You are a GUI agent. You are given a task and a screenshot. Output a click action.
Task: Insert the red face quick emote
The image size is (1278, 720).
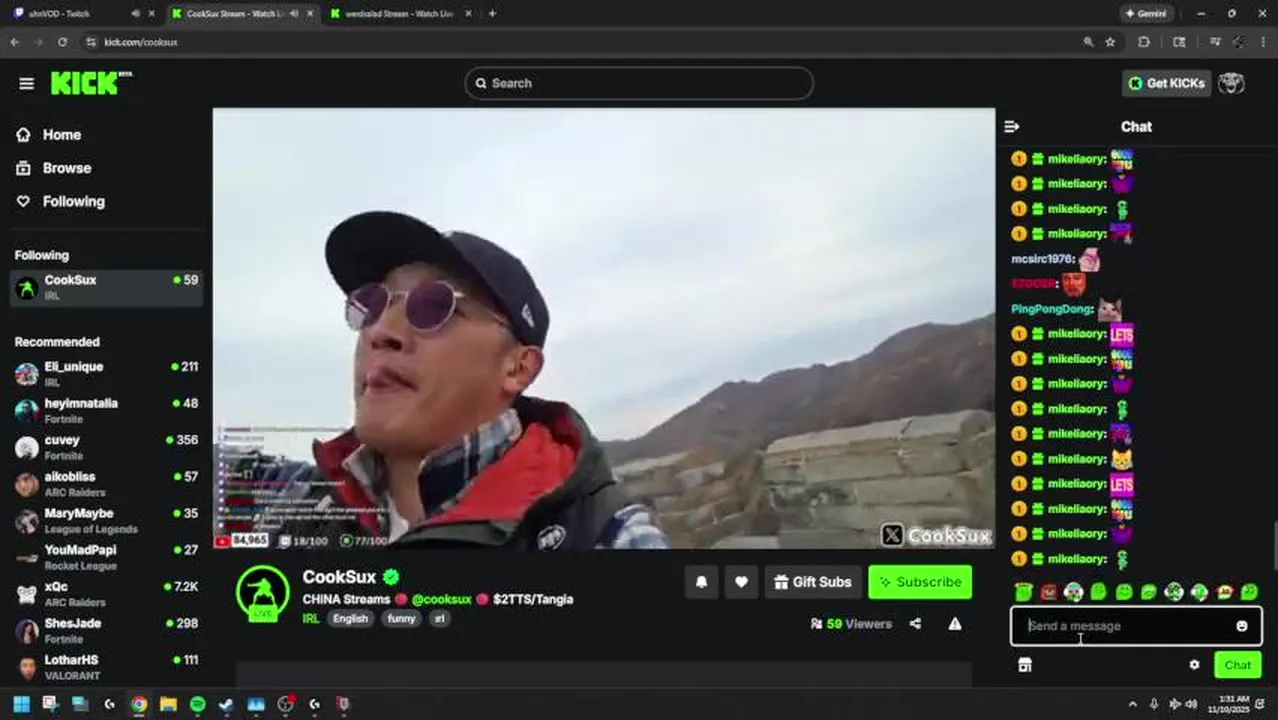1048,592
